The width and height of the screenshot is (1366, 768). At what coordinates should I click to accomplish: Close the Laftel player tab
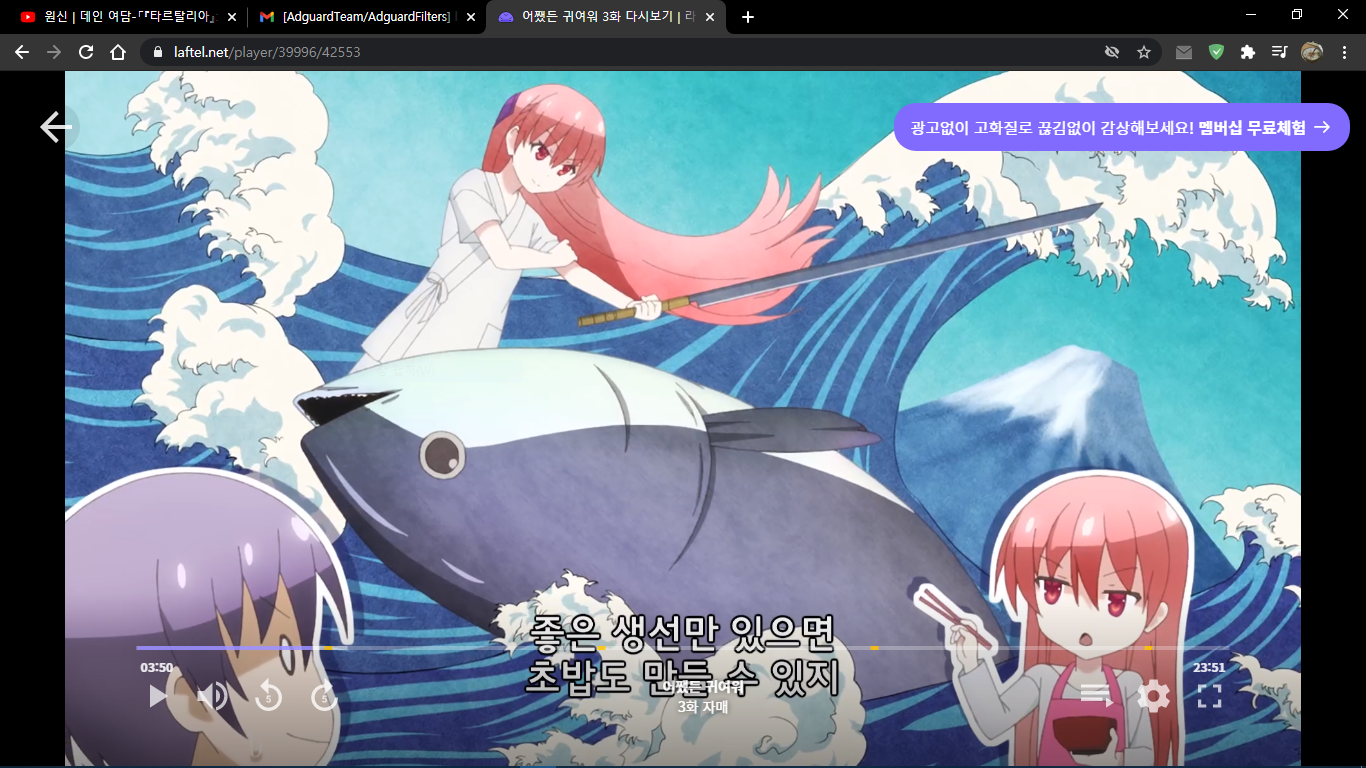pyautogui.click(x=710, y=17)
